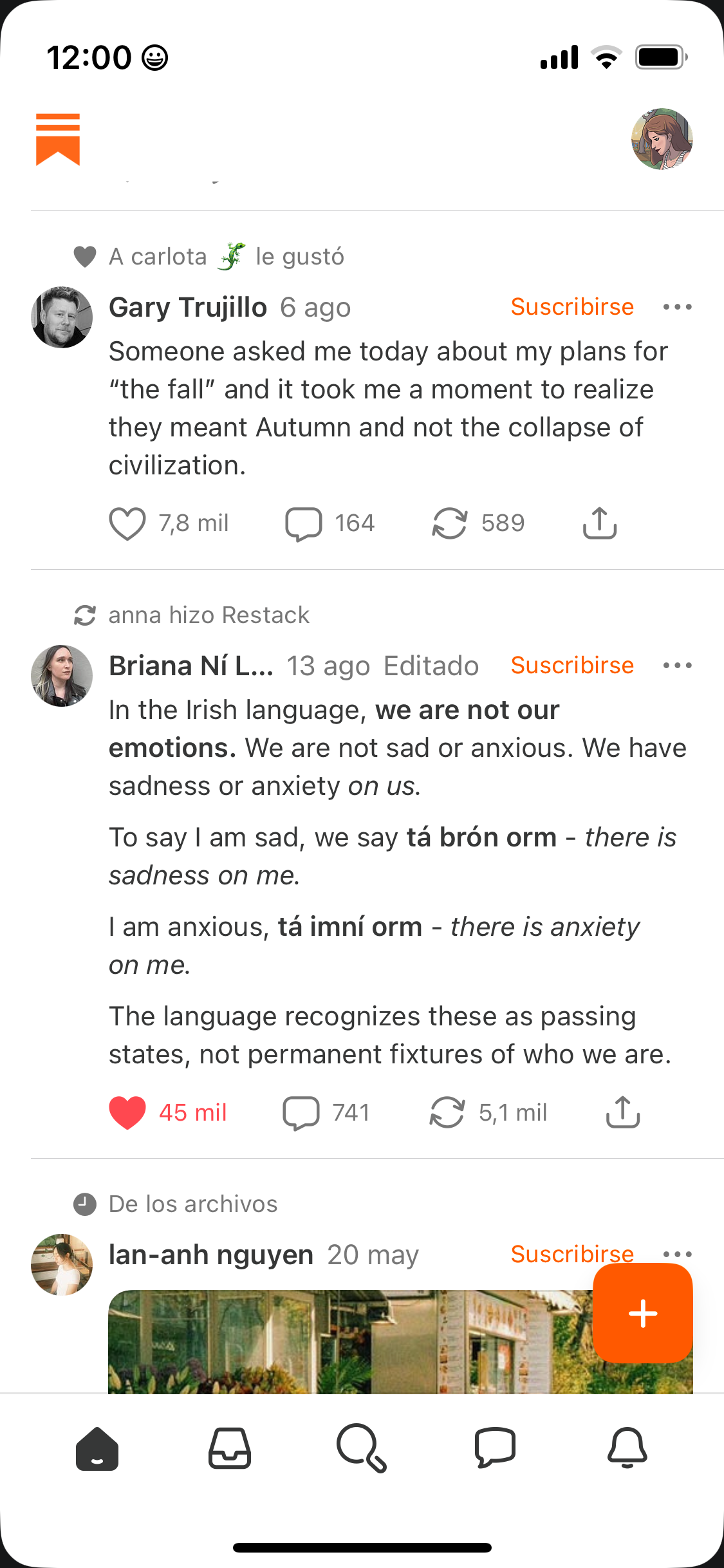Open comments on Briana's Irish language note

301,1112
